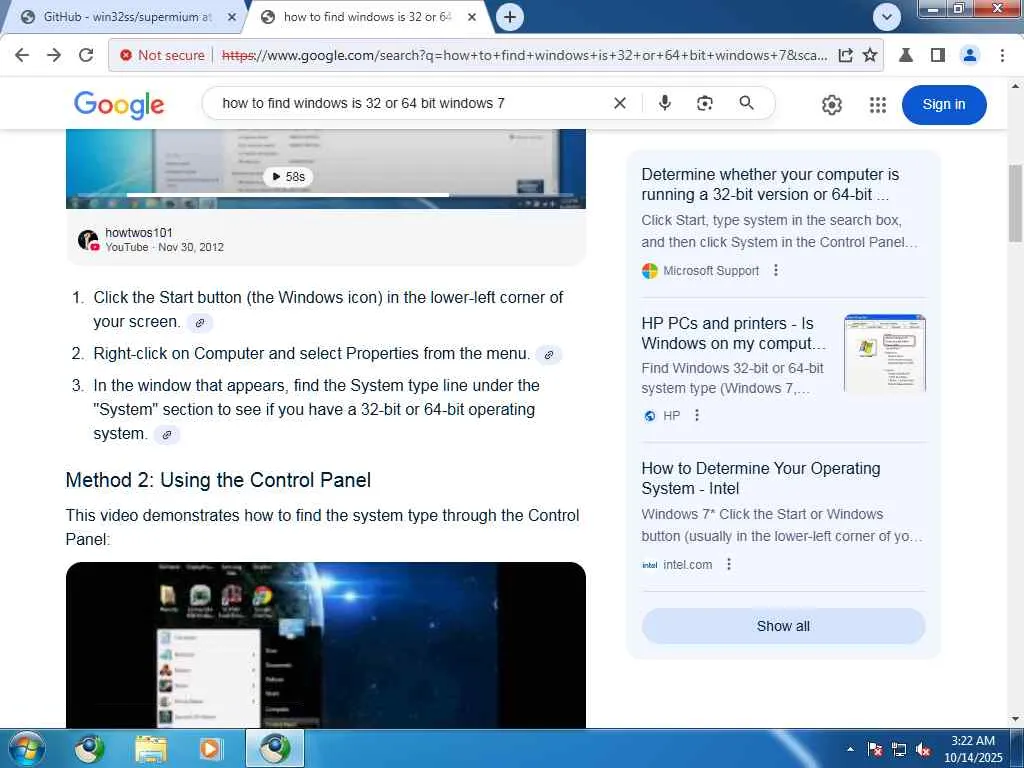
Task: Open options for HP result
Action: click(x=697, y=415)
